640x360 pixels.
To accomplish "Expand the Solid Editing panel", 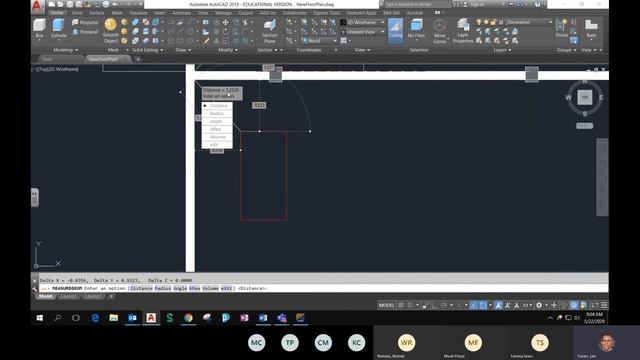I will [x=147, y=50].
